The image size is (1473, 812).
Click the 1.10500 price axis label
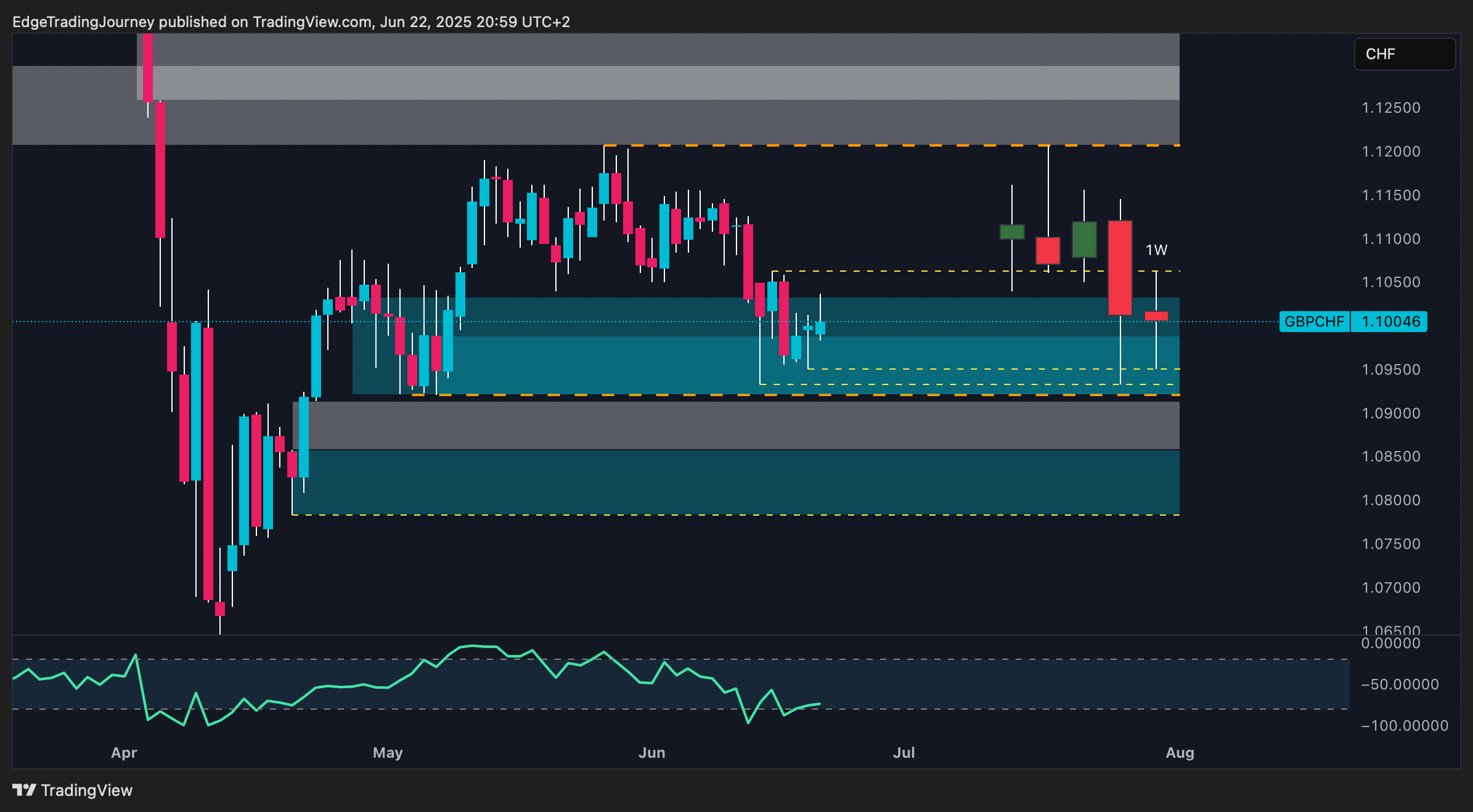(1391, 282)
